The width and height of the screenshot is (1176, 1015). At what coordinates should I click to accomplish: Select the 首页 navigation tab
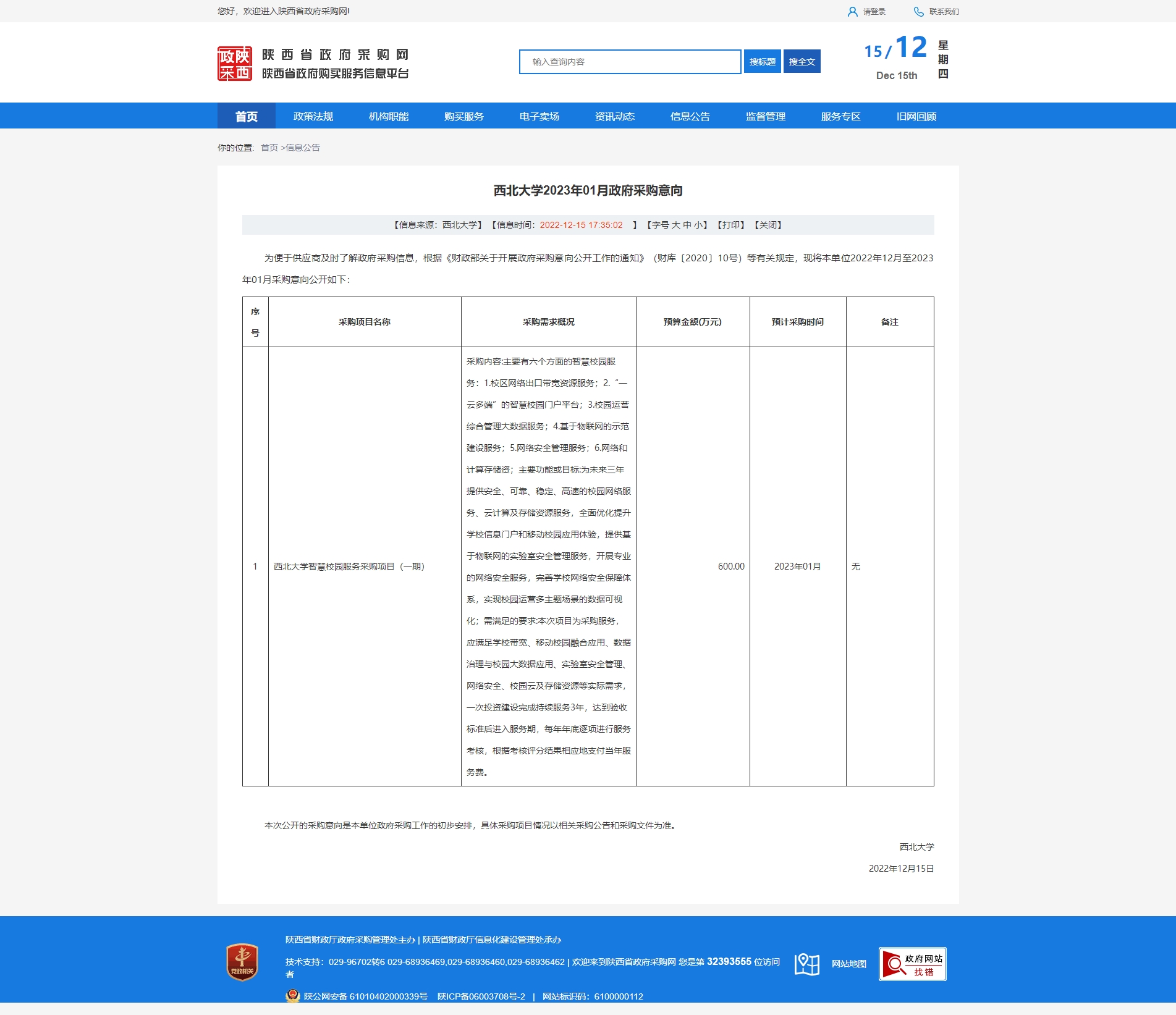[246, 117]
